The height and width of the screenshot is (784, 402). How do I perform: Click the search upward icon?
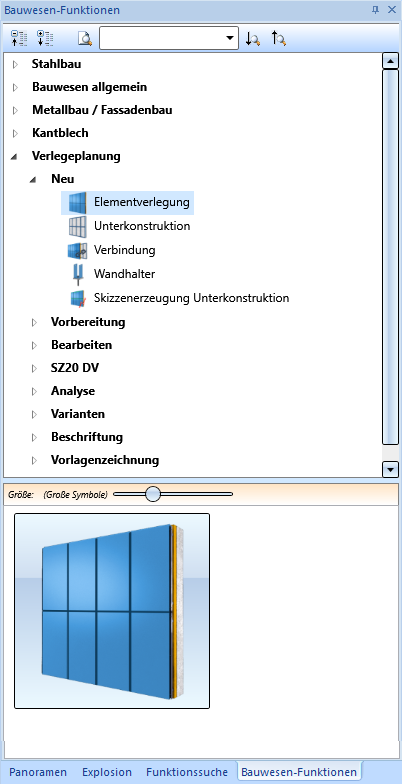278,38
